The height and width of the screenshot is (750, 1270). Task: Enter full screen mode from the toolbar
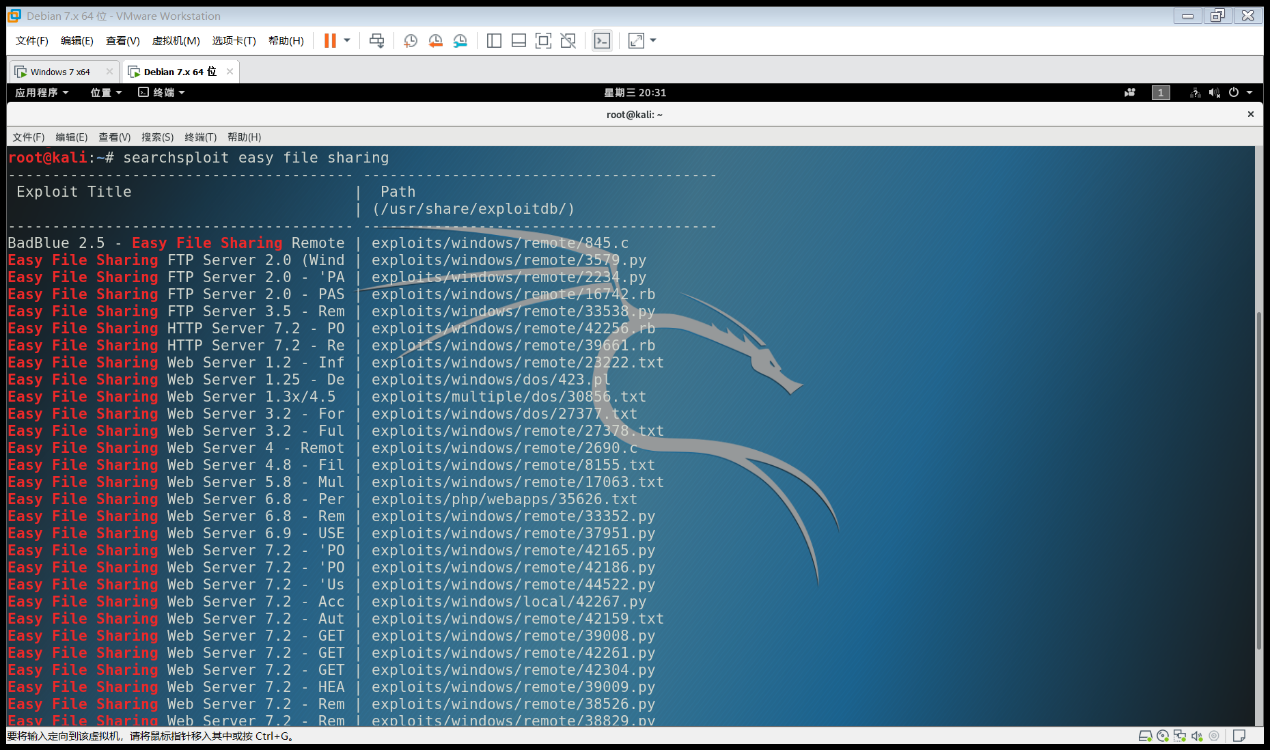tap(543, 40)
